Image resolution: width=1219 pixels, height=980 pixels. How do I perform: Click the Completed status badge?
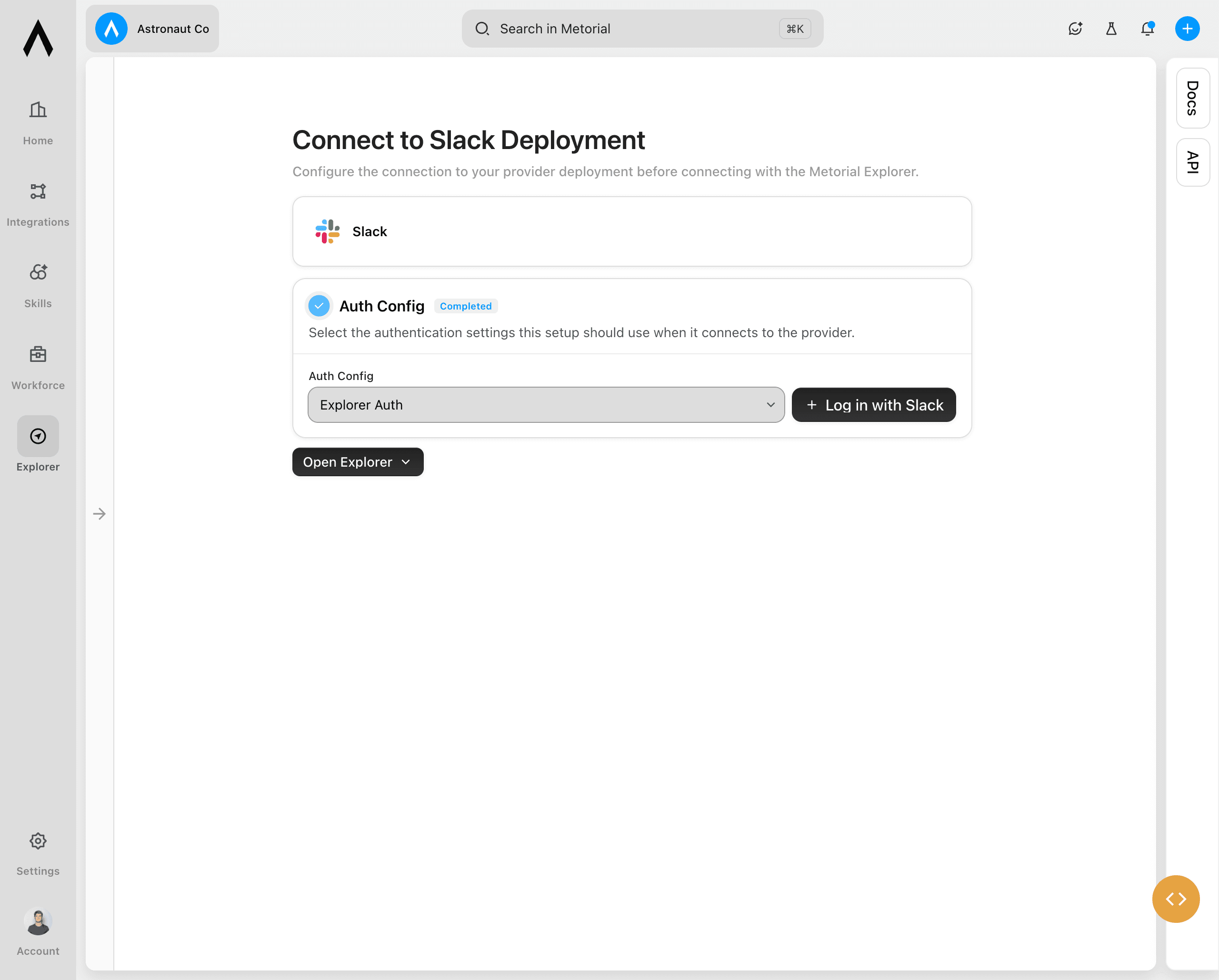pyautogui.click(x=465, y=306)
